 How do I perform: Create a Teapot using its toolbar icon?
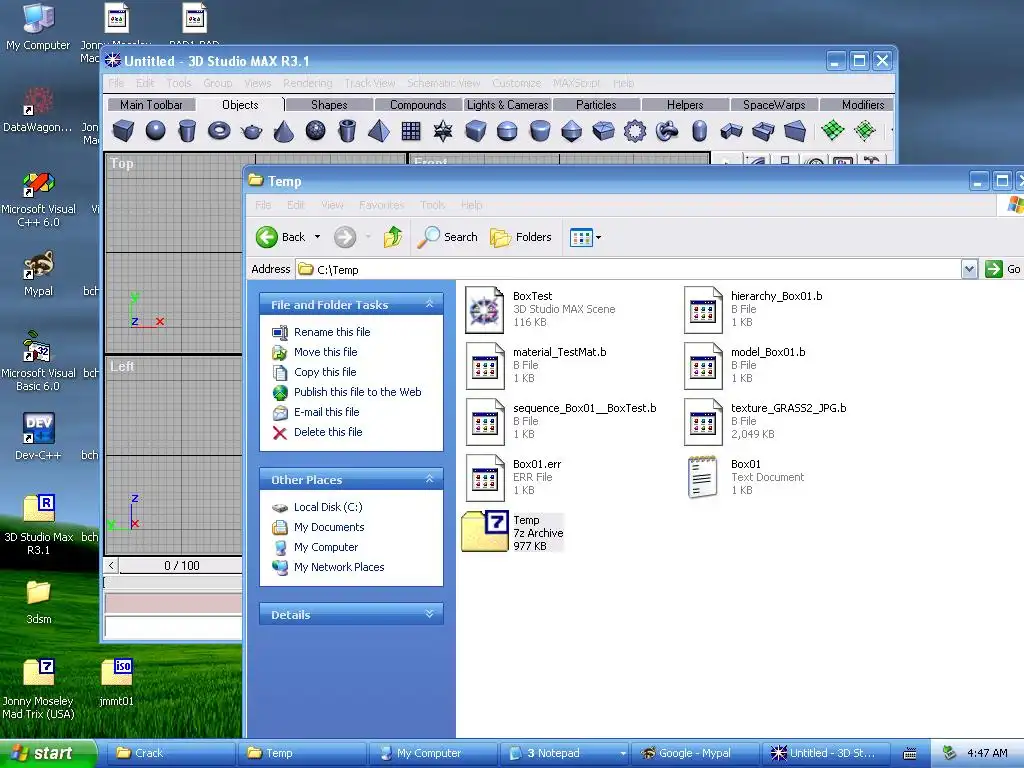tap(251, 131)
